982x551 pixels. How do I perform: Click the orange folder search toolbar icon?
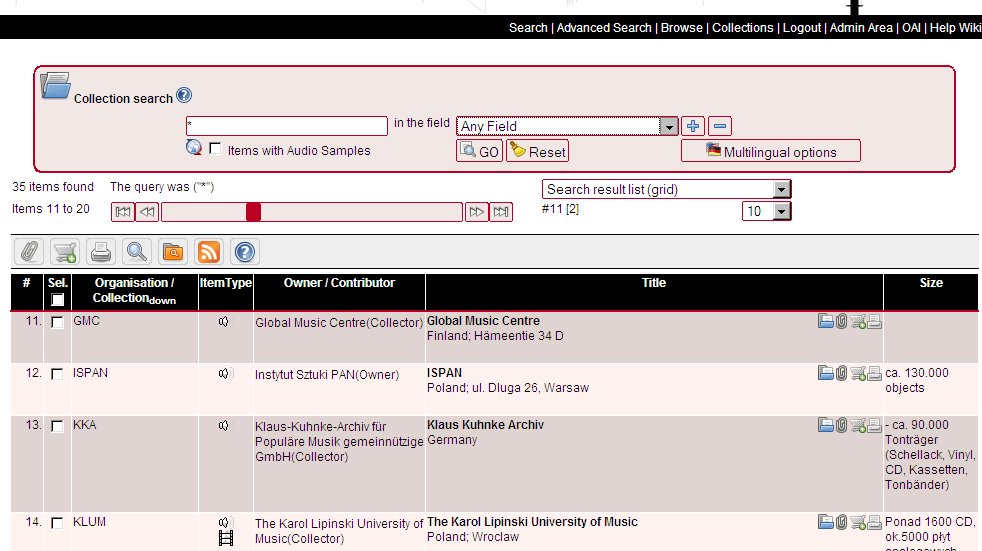click(x=173, y=252)
